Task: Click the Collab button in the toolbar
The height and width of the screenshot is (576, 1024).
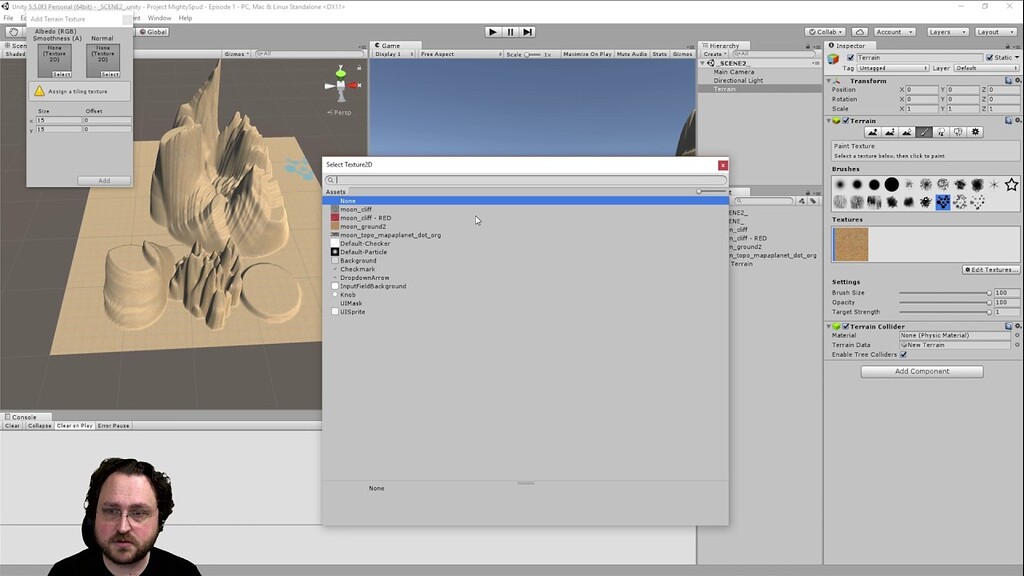Action: click(x=824, y=31)
